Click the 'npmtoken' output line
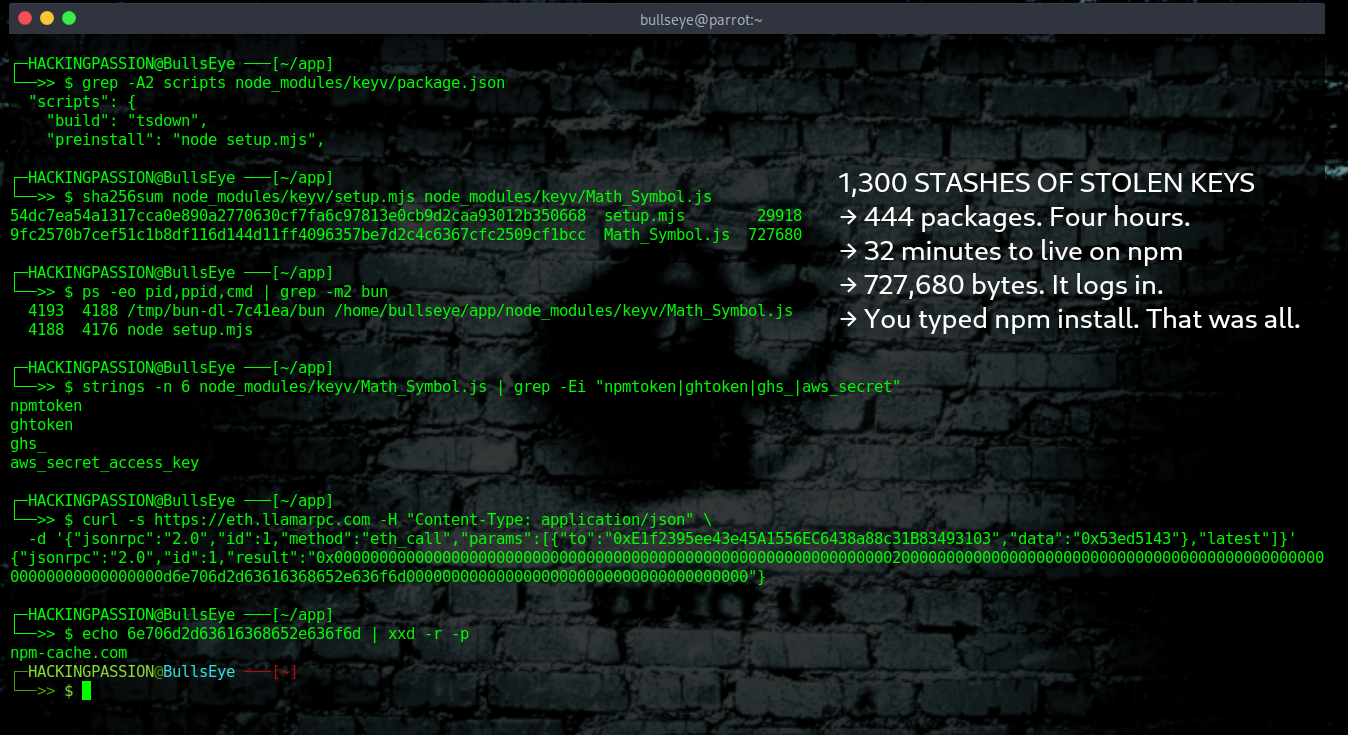Screen dimensions: 1348x735 click(46, 405)
